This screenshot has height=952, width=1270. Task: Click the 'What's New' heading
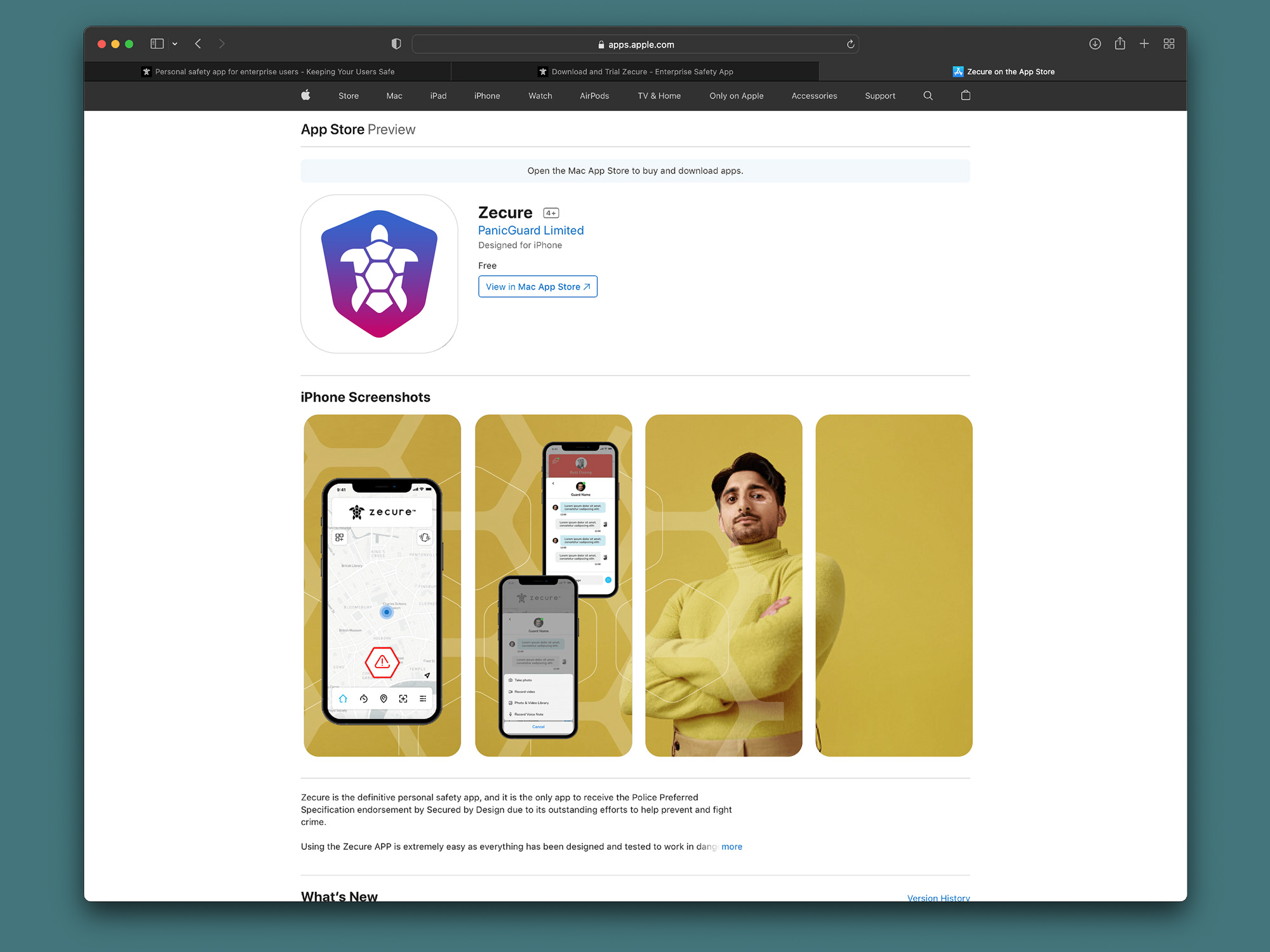pyautogui.click(x=339, y=896)
